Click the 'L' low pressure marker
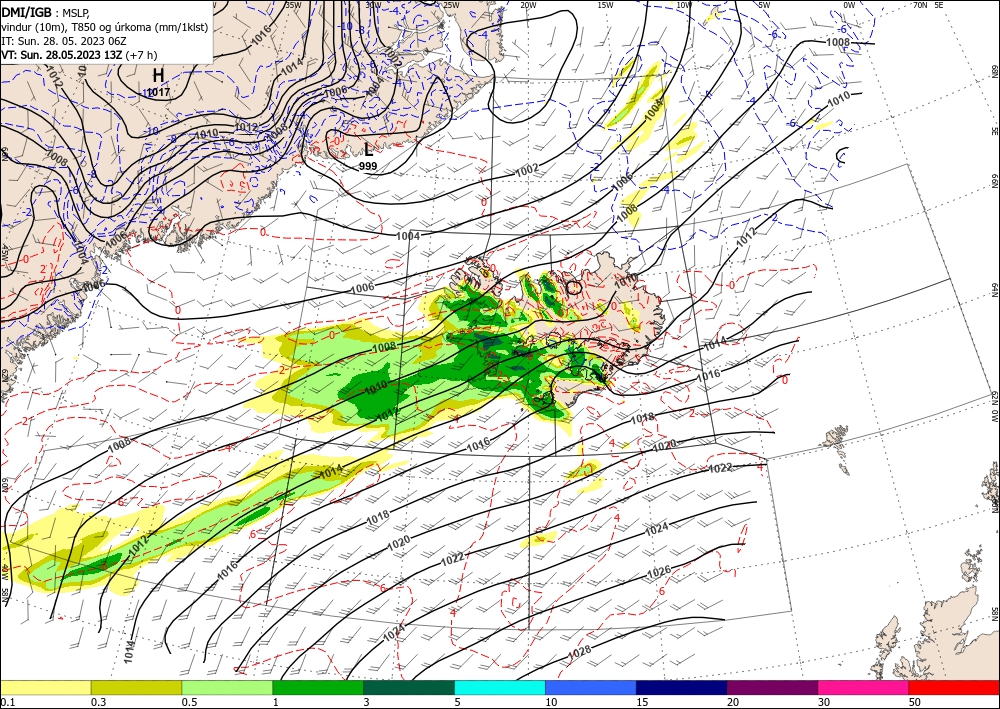This screenshot has height=709, width=1000. [369, 150]
